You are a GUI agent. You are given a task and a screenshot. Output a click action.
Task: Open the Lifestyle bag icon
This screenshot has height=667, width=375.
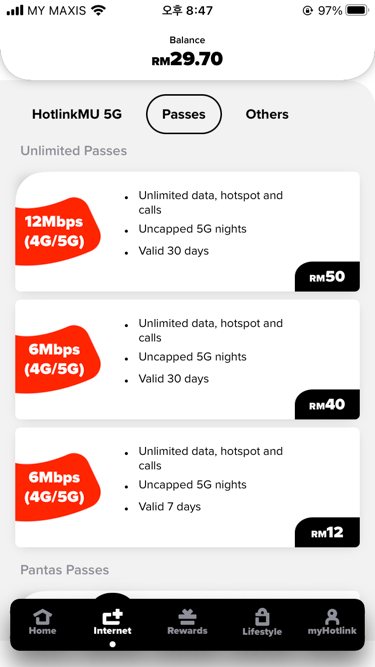(x=262, y=617)
